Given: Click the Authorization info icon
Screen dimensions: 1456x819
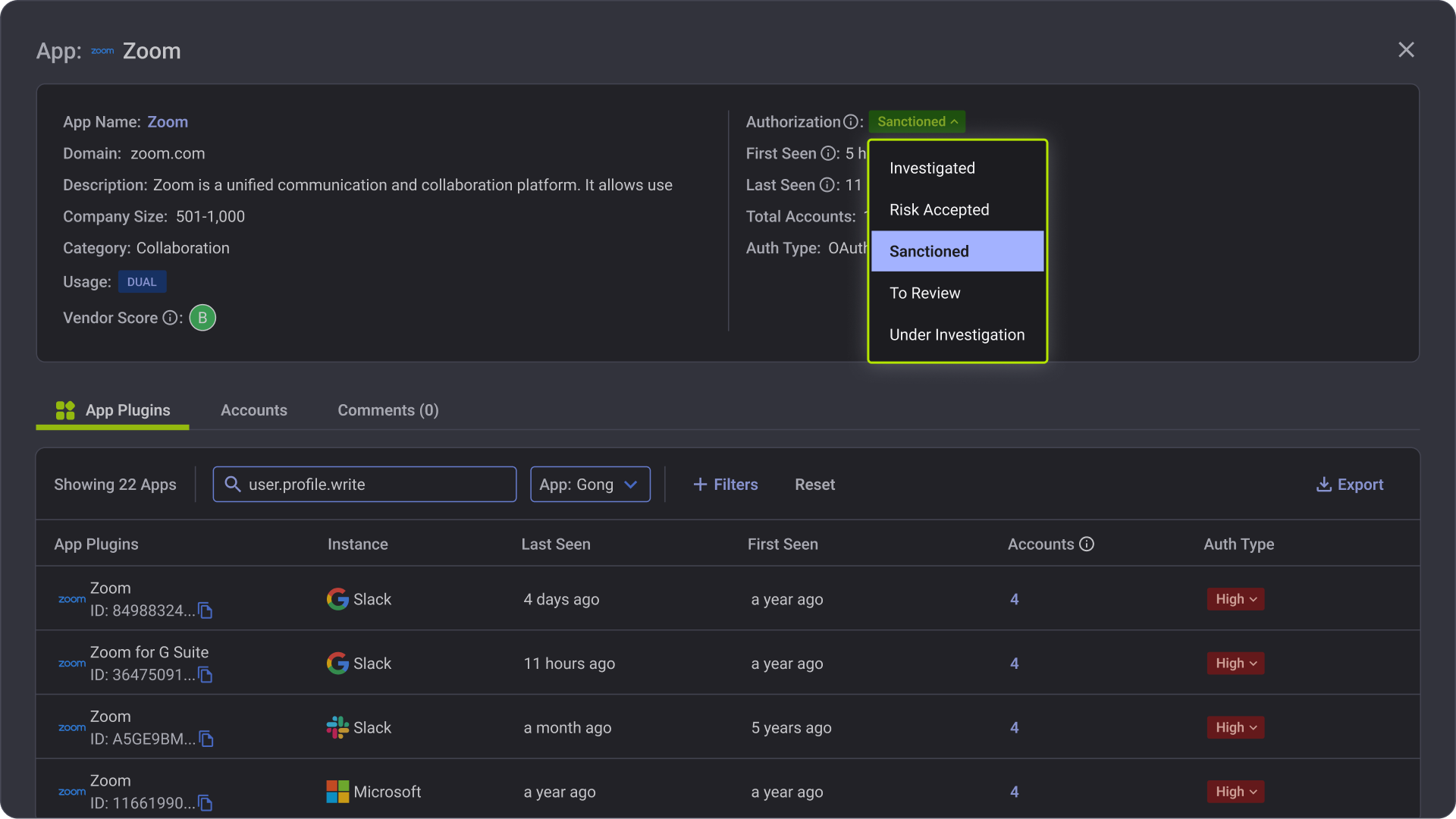Looking at the screenshot, I should [851, 122].
